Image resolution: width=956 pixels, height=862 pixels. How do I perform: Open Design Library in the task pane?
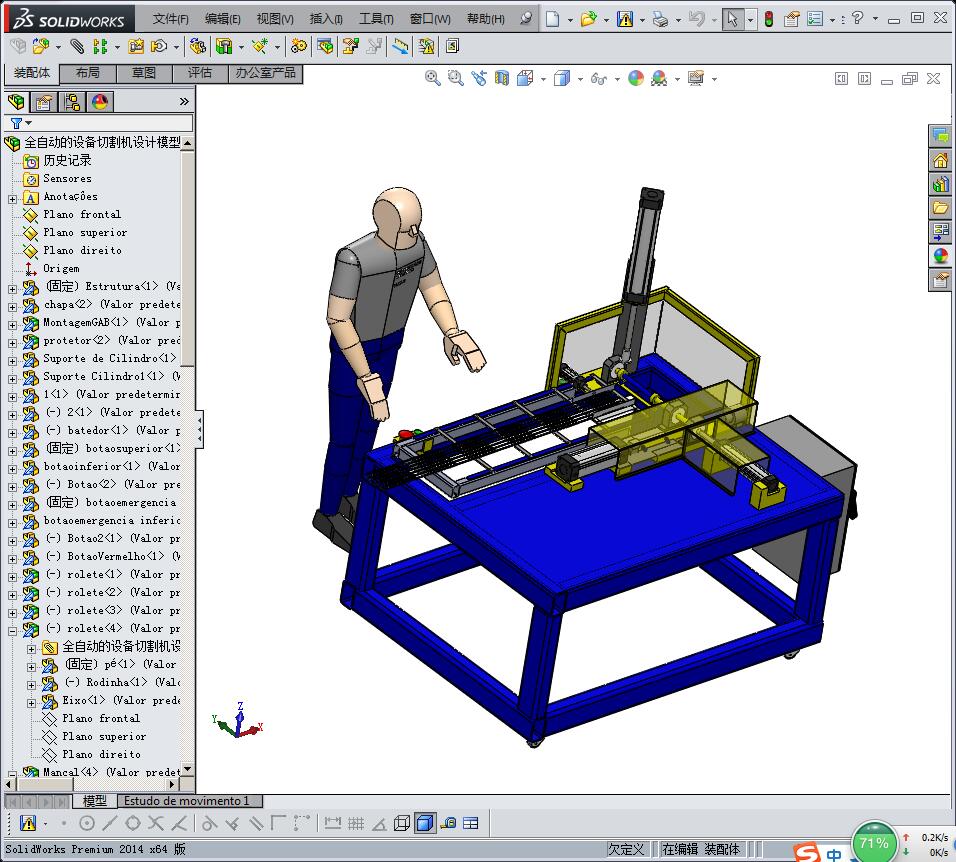pos(940,184)
